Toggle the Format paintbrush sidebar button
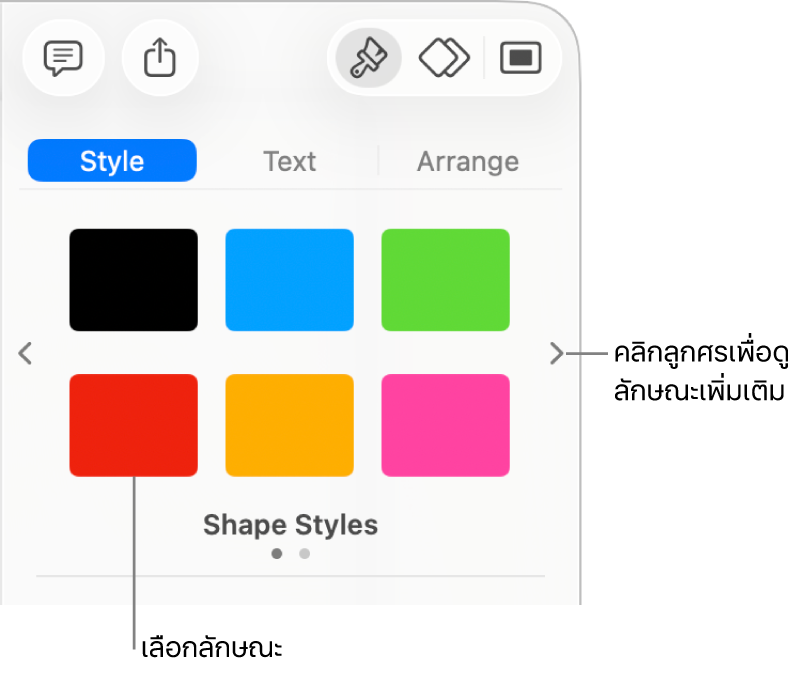Screen dimensions: 806x676 coord(369,58)
